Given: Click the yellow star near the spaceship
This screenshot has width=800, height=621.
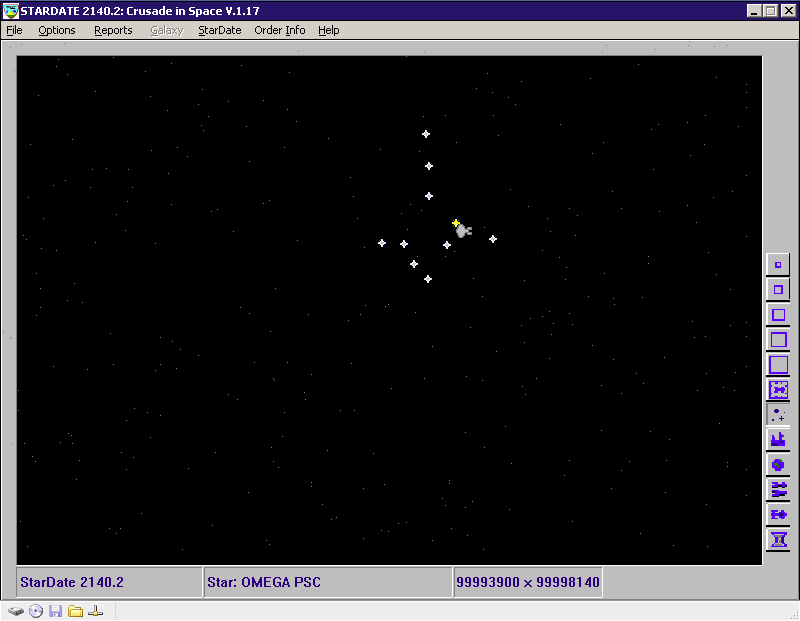Looking at the screenshot, I should point(456,222).
